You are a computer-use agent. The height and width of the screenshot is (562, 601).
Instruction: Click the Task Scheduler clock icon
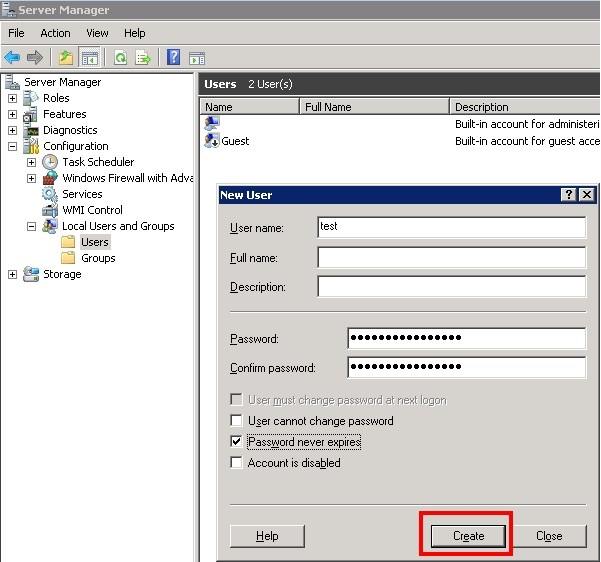50,162
